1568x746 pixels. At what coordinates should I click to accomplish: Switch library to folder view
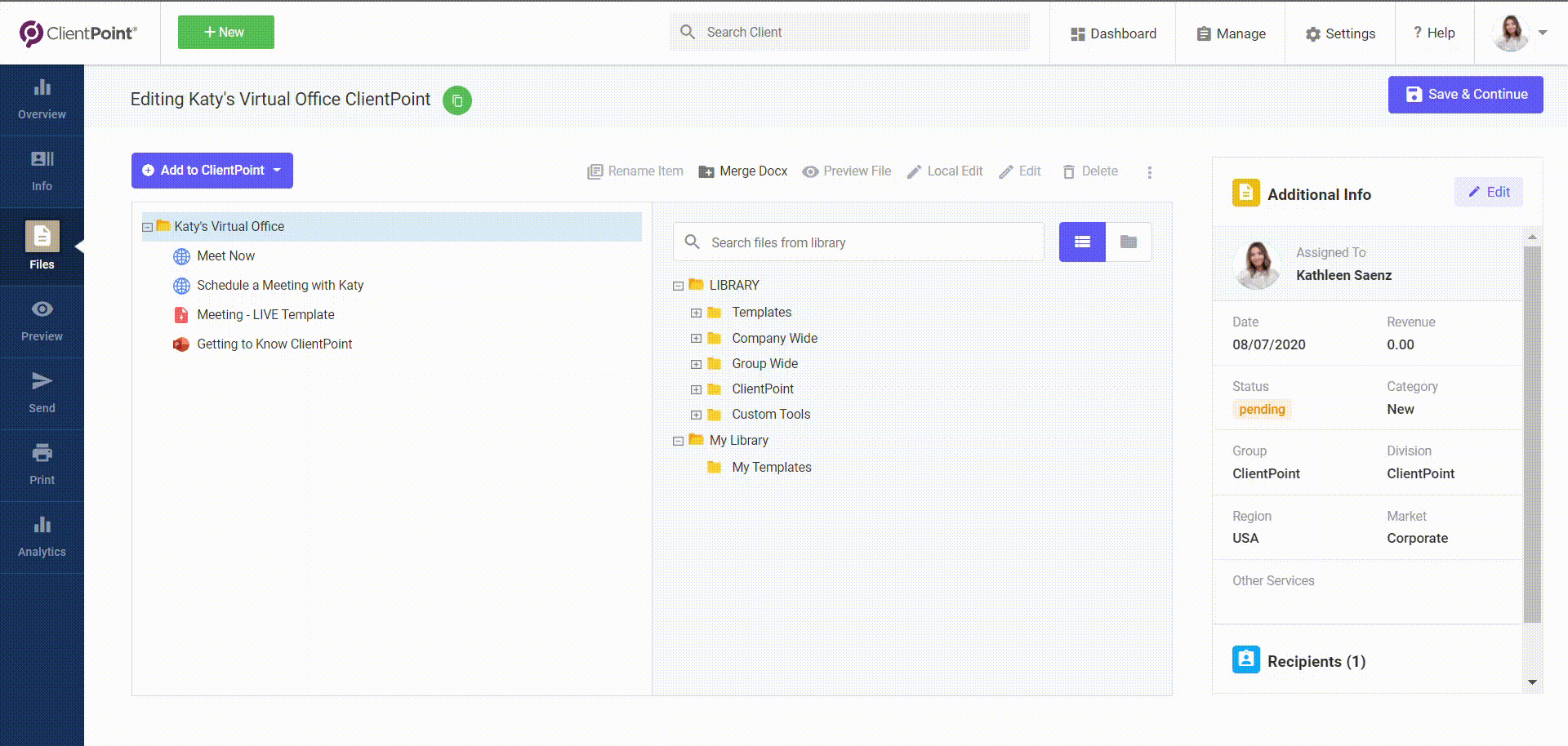pos(1129,242)
